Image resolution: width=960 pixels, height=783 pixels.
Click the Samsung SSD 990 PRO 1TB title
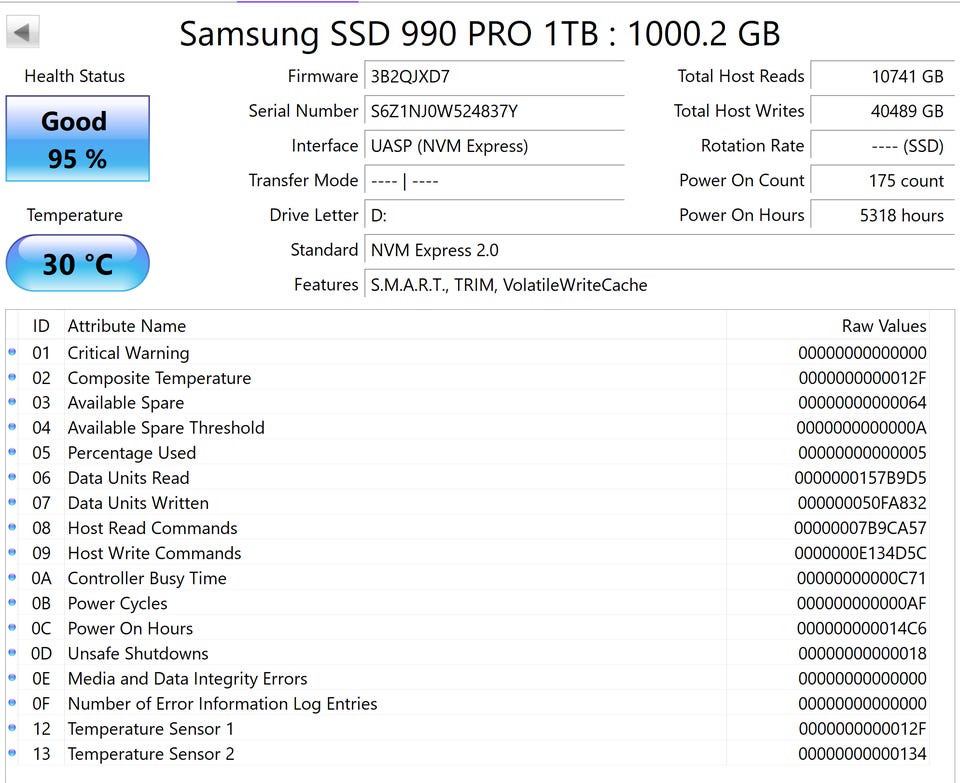pos(479,34)
